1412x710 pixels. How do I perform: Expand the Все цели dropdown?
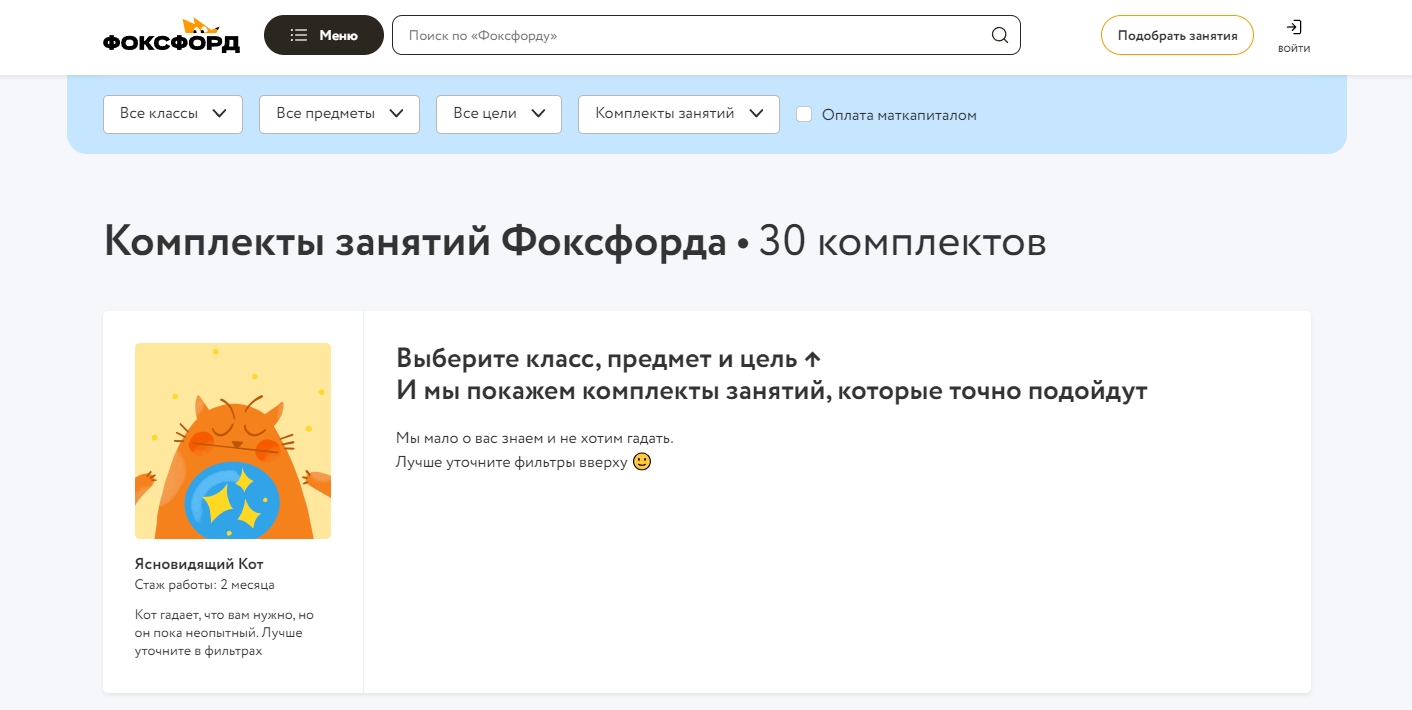point(499,114)
